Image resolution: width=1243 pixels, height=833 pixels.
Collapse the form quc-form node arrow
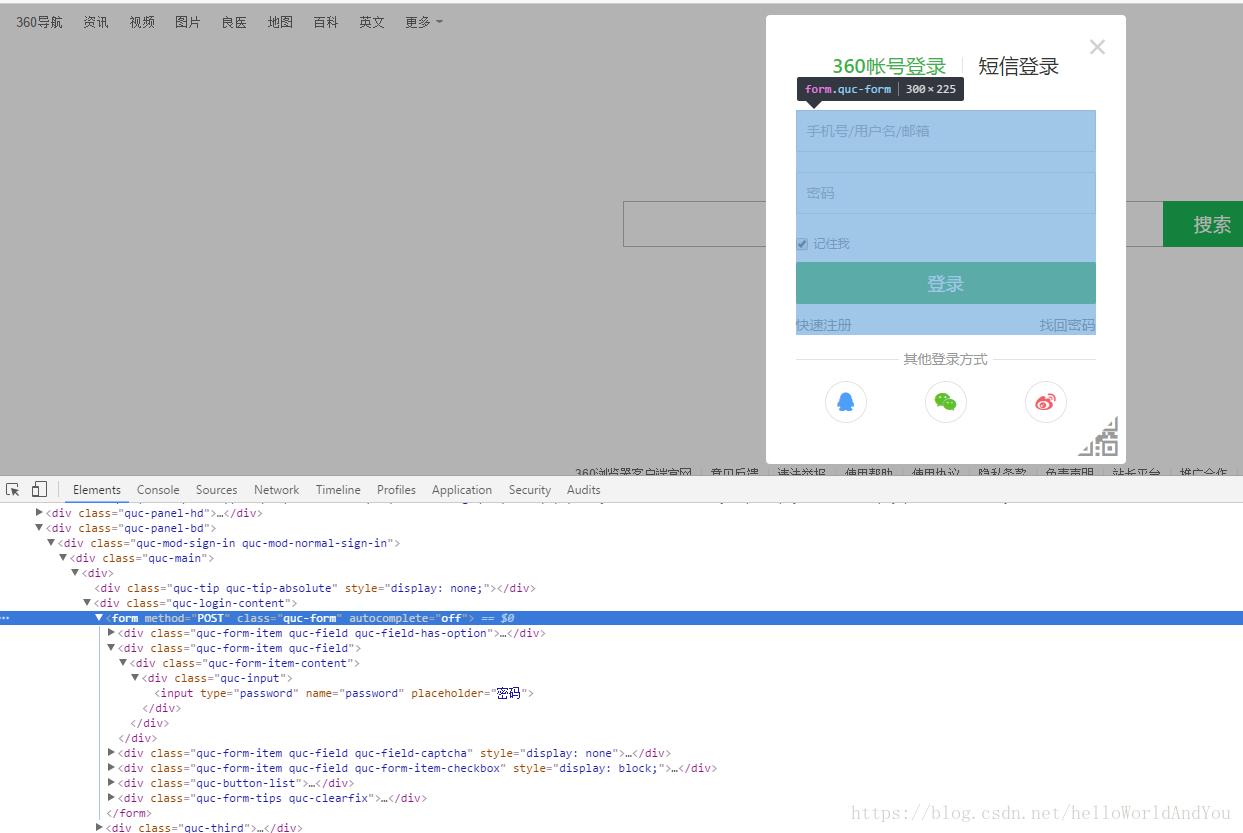[99, 618]
